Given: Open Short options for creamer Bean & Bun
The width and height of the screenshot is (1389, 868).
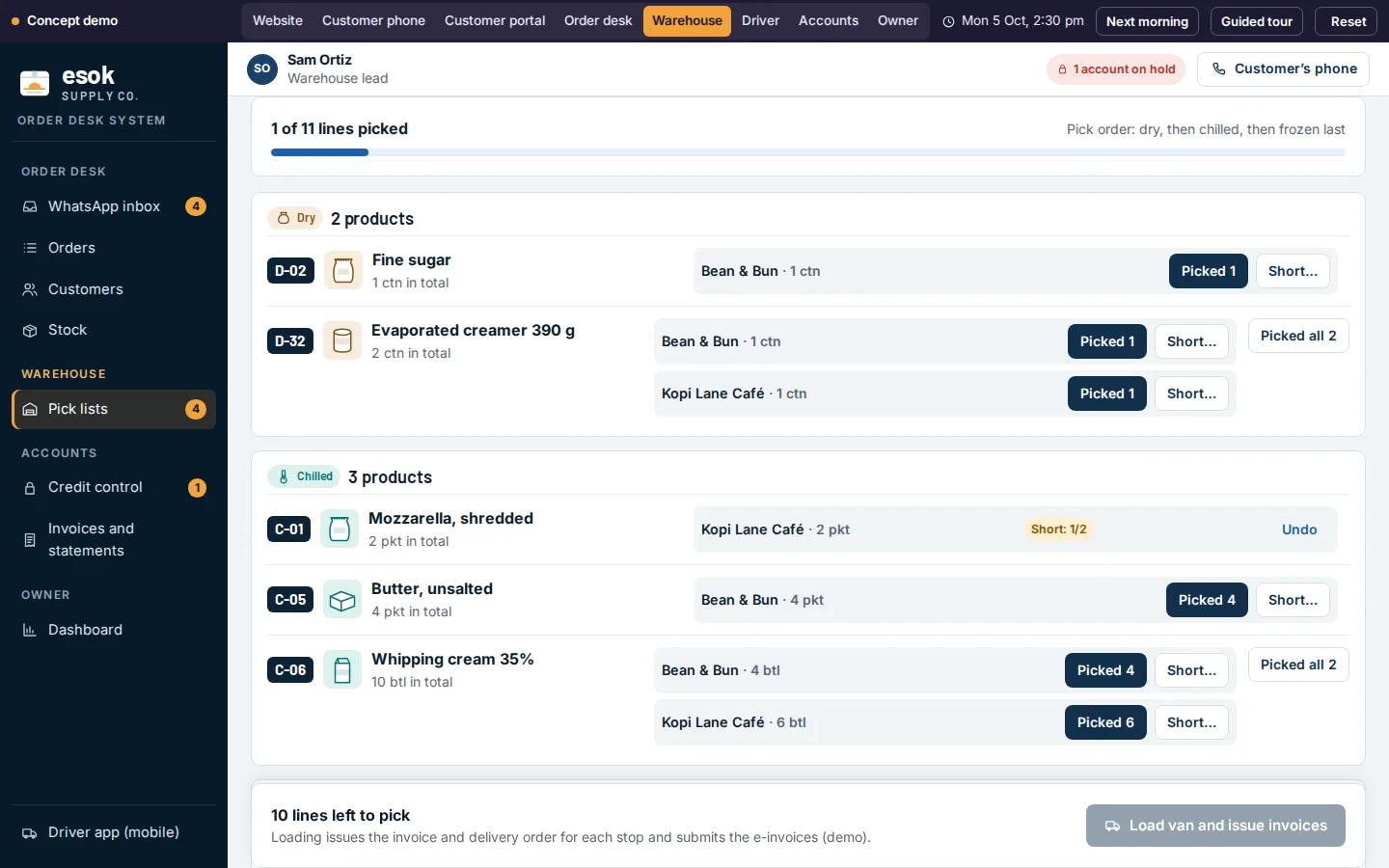Looking at the screenshot, I should pyautogui.click(x=1191, y=341).
